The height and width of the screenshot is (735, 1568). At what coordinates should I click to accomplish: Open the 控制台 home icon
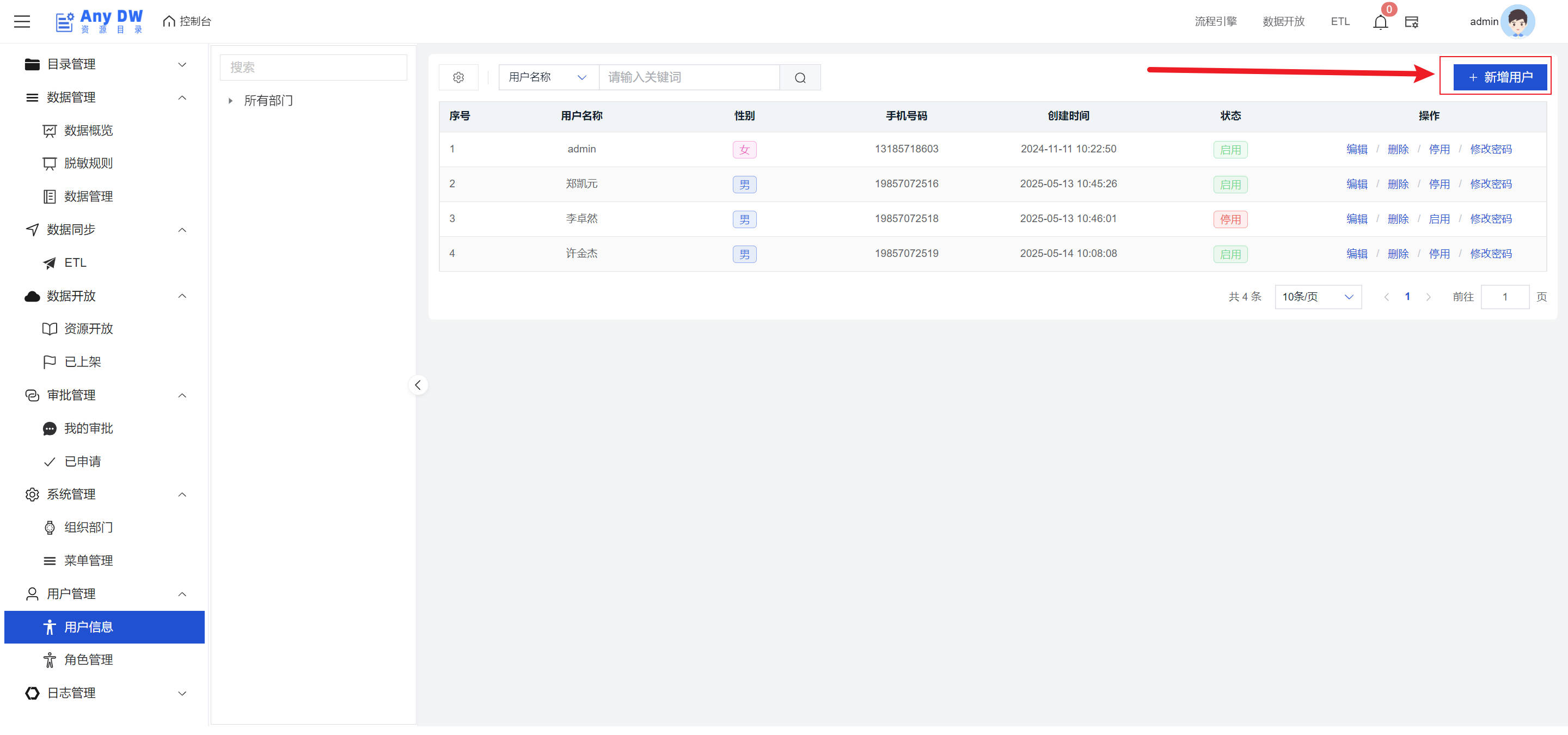click(x=169, y=21)
